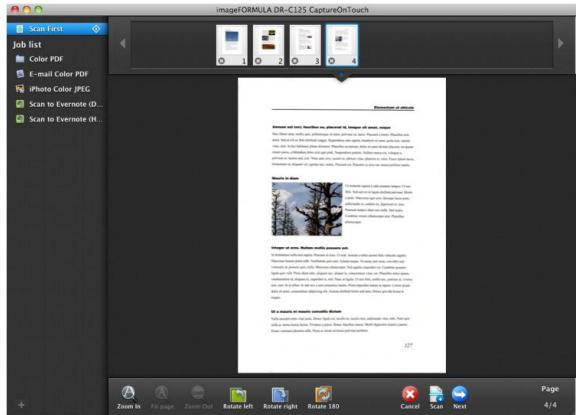
Task: Click the Zoom Out icon
Action: click(198, 392)
